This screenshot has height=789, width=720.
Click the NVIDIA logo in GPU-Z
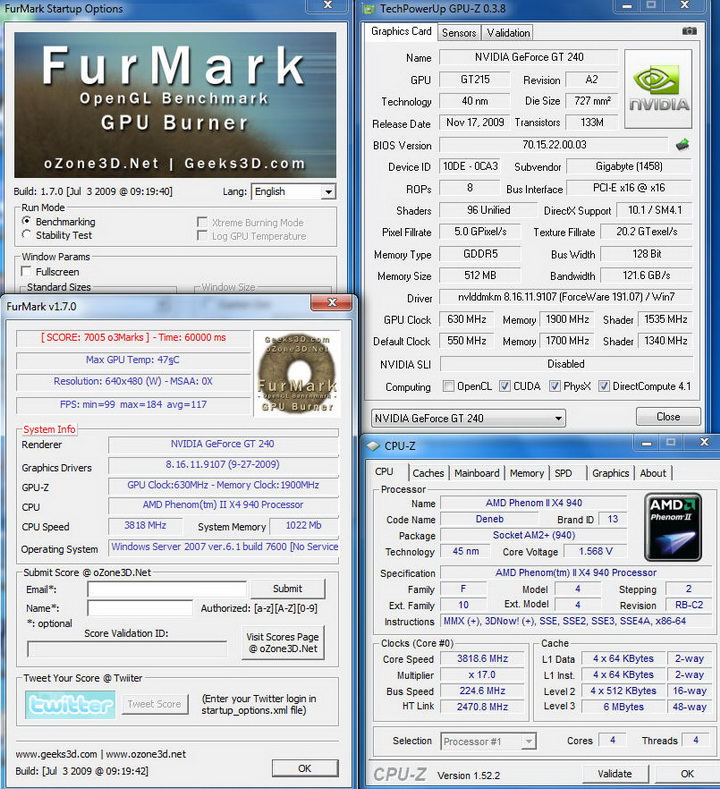pyautogui.click(x=659, y=89)
